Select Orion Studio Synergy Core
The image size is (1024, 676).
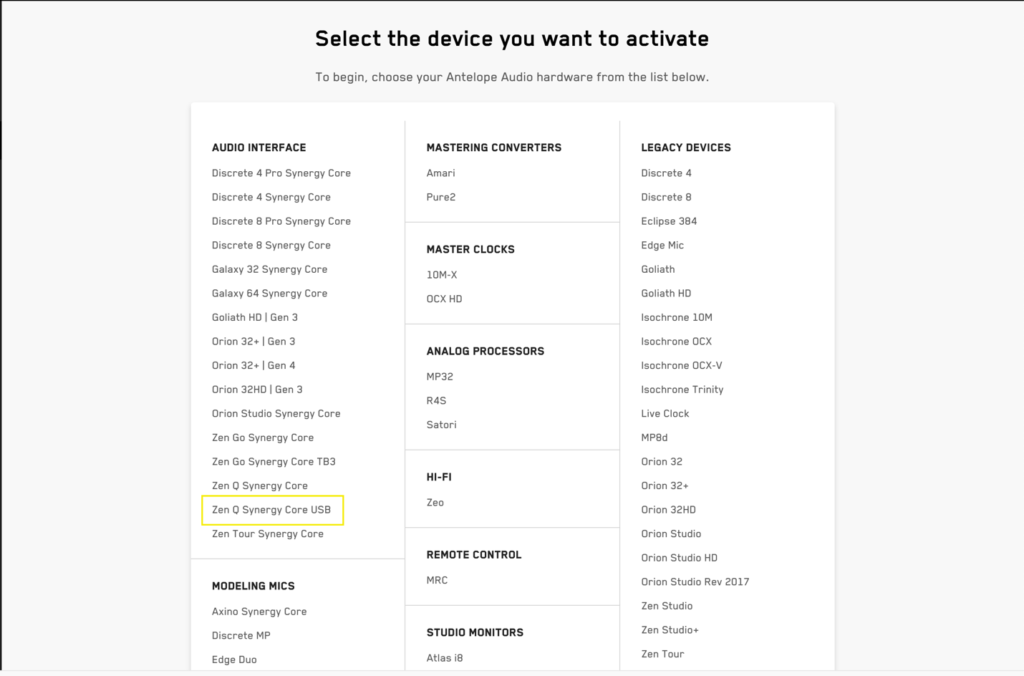276,413
